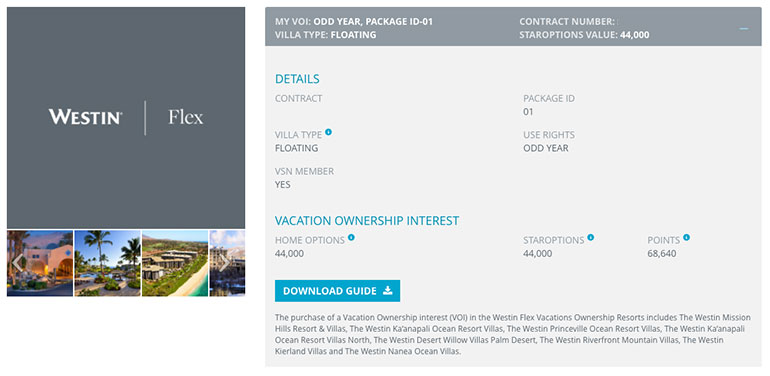Click the info icon beside Points
This screenshot has height=376, width=770.
(687, 238)
